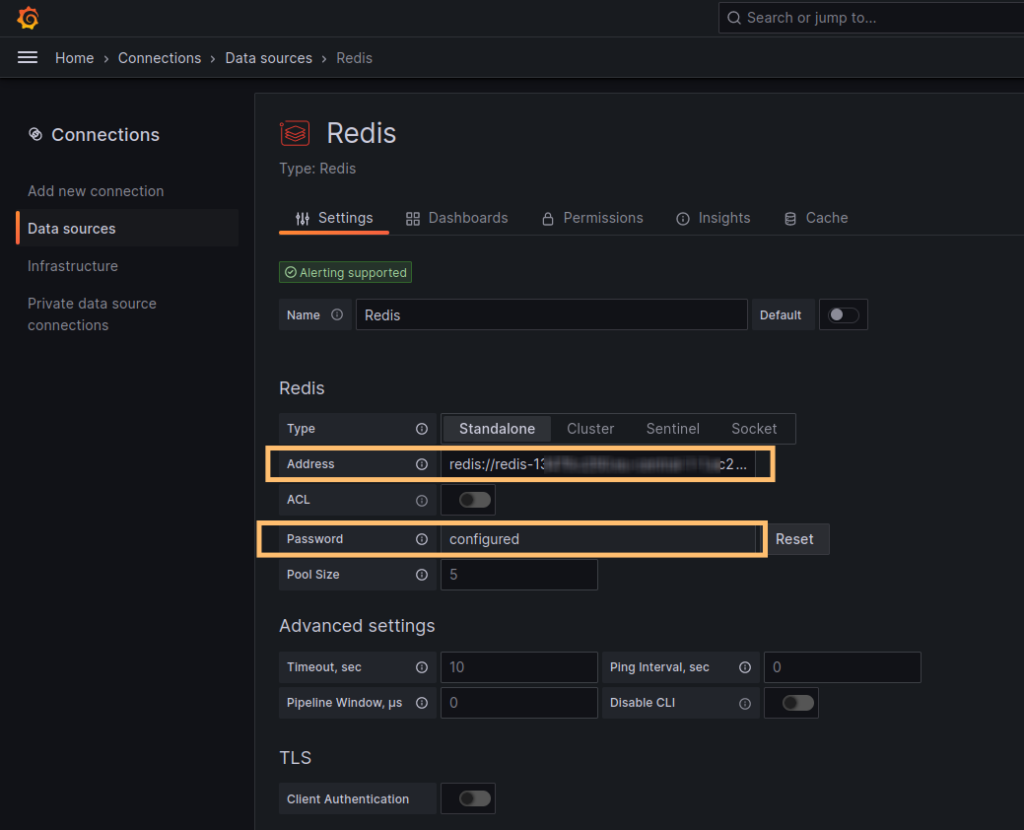Click the Name input field

[552, 315]
